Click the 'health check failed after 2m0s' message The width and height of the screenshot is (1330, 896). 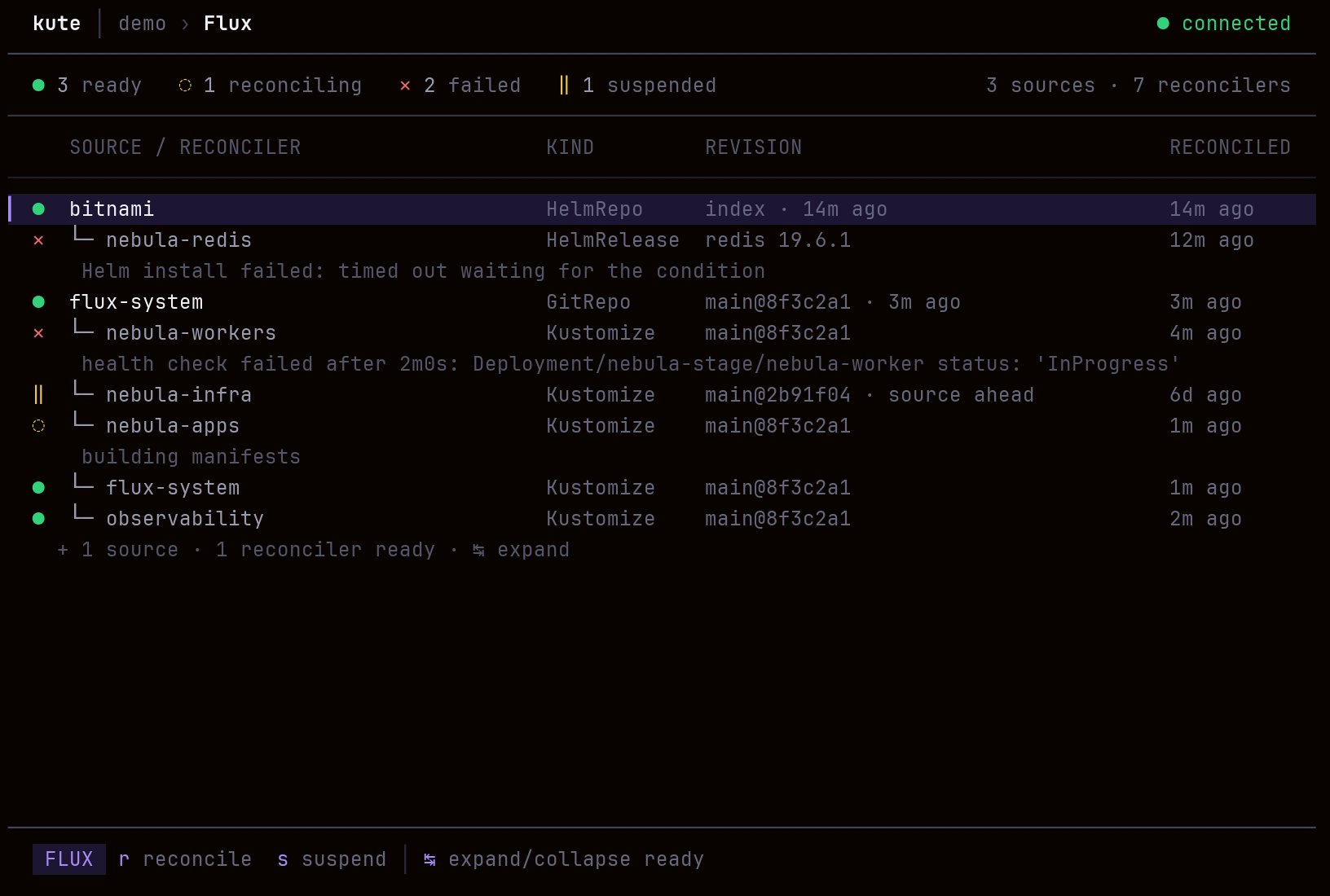(631, 364)
